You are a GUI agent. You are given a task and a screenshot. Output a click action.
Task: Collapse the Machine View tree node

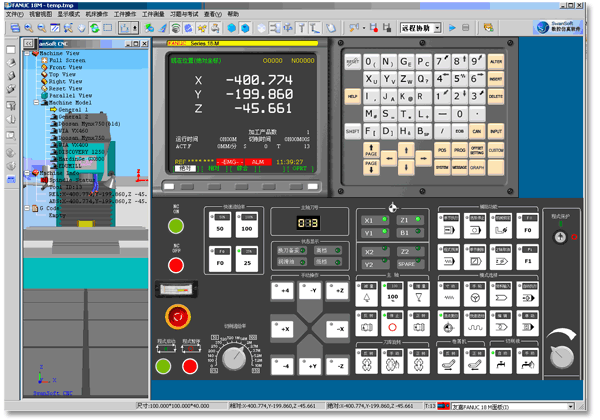click(x=29, y=53)
